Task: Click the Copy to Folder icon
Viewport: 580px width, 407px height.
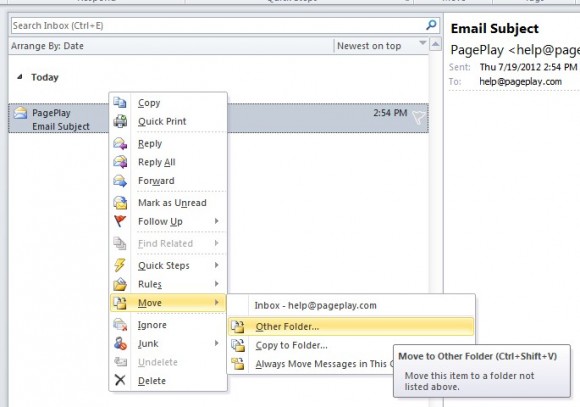Action: click(x=238, y=345)
